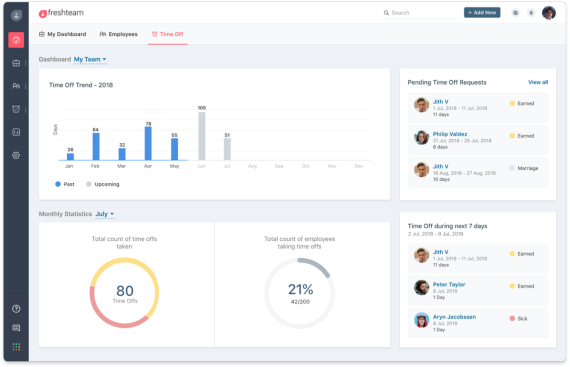Open the user avatar in top right
Screen dimensions: 570x367
[x=549, y=13]
